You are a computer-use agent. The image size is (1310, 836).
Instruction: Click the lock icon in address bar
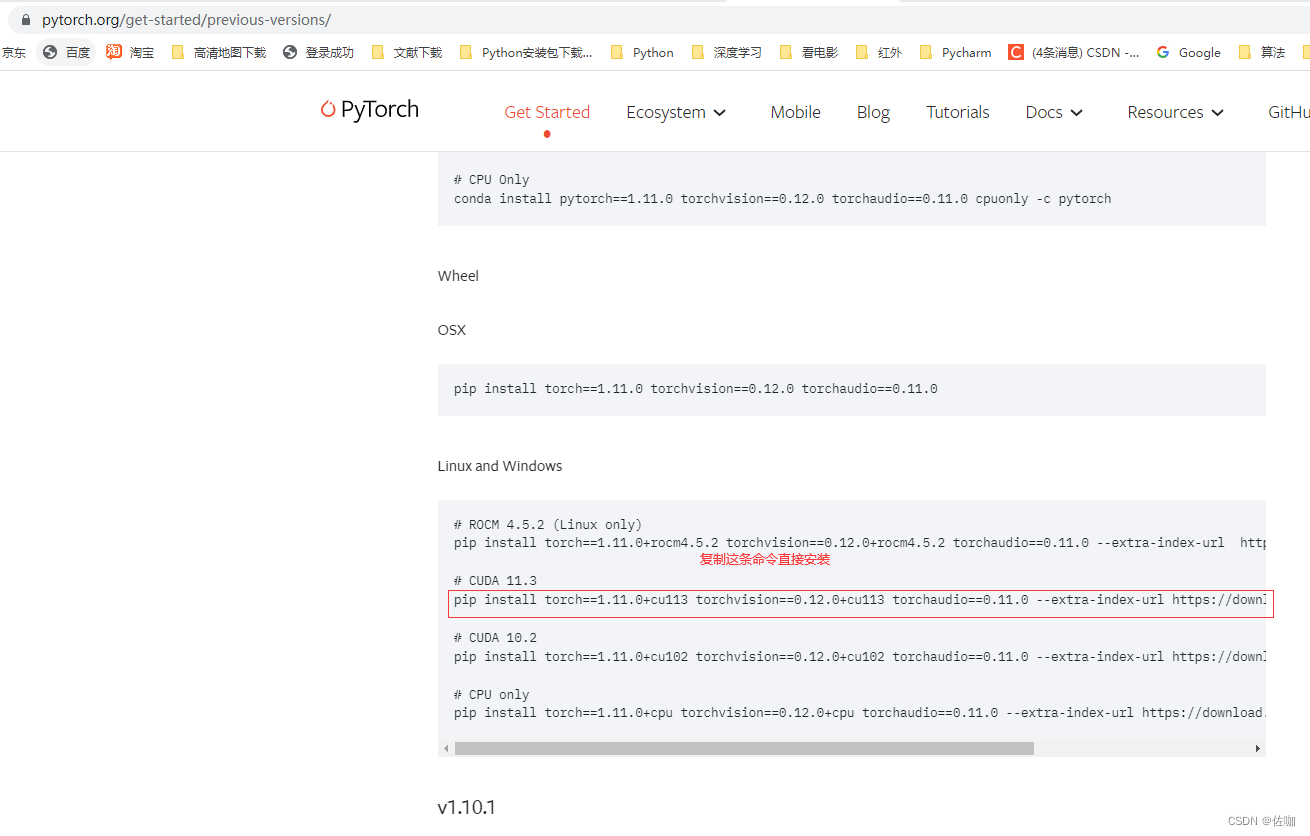click(x=26, y=20)
